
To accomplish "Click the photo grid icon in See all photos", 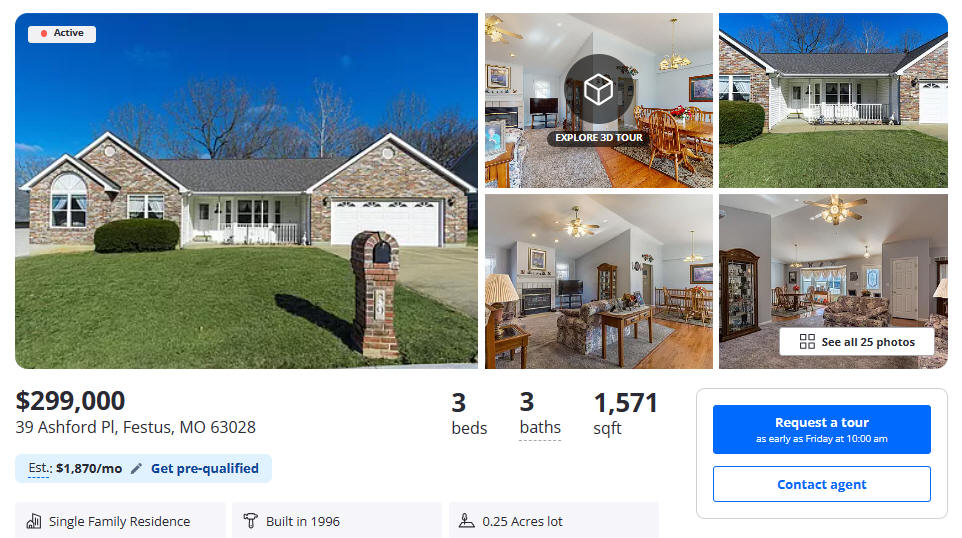I will point(807,342).
